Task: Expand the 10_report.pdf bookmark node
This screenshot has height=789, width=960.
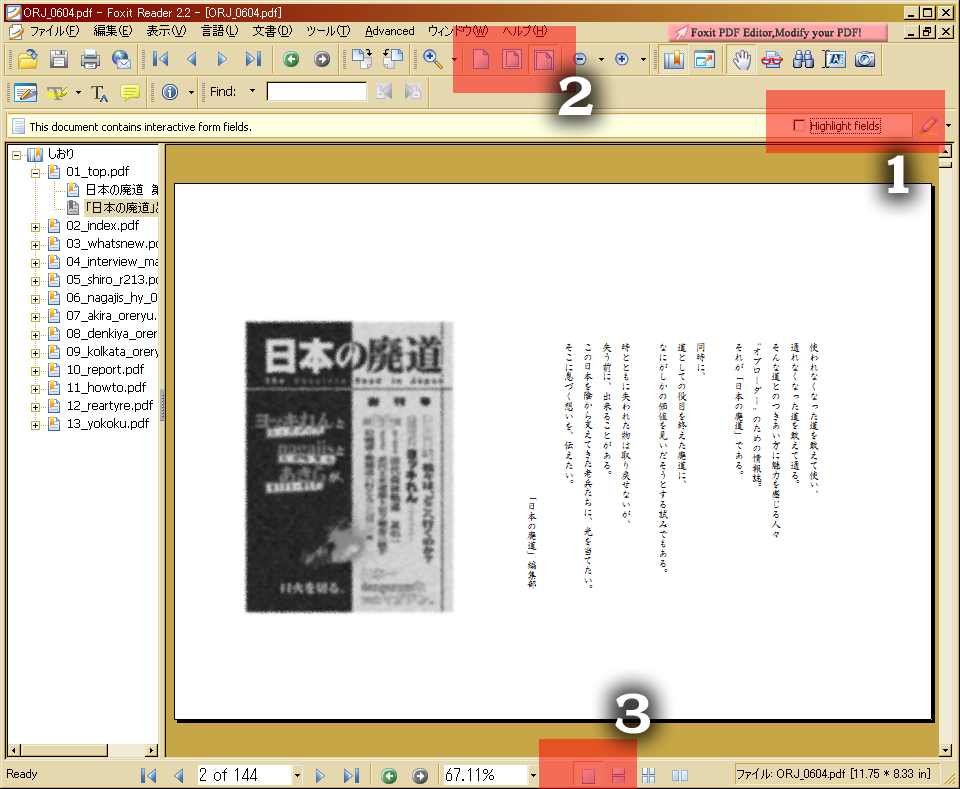Action: [36, 372]
